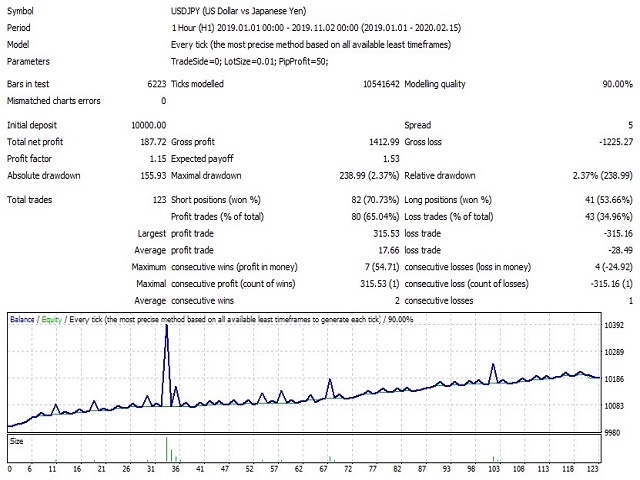Click the balance peak near trade 67
Viewport: 640px width, 480px height.
pos(330,380)
